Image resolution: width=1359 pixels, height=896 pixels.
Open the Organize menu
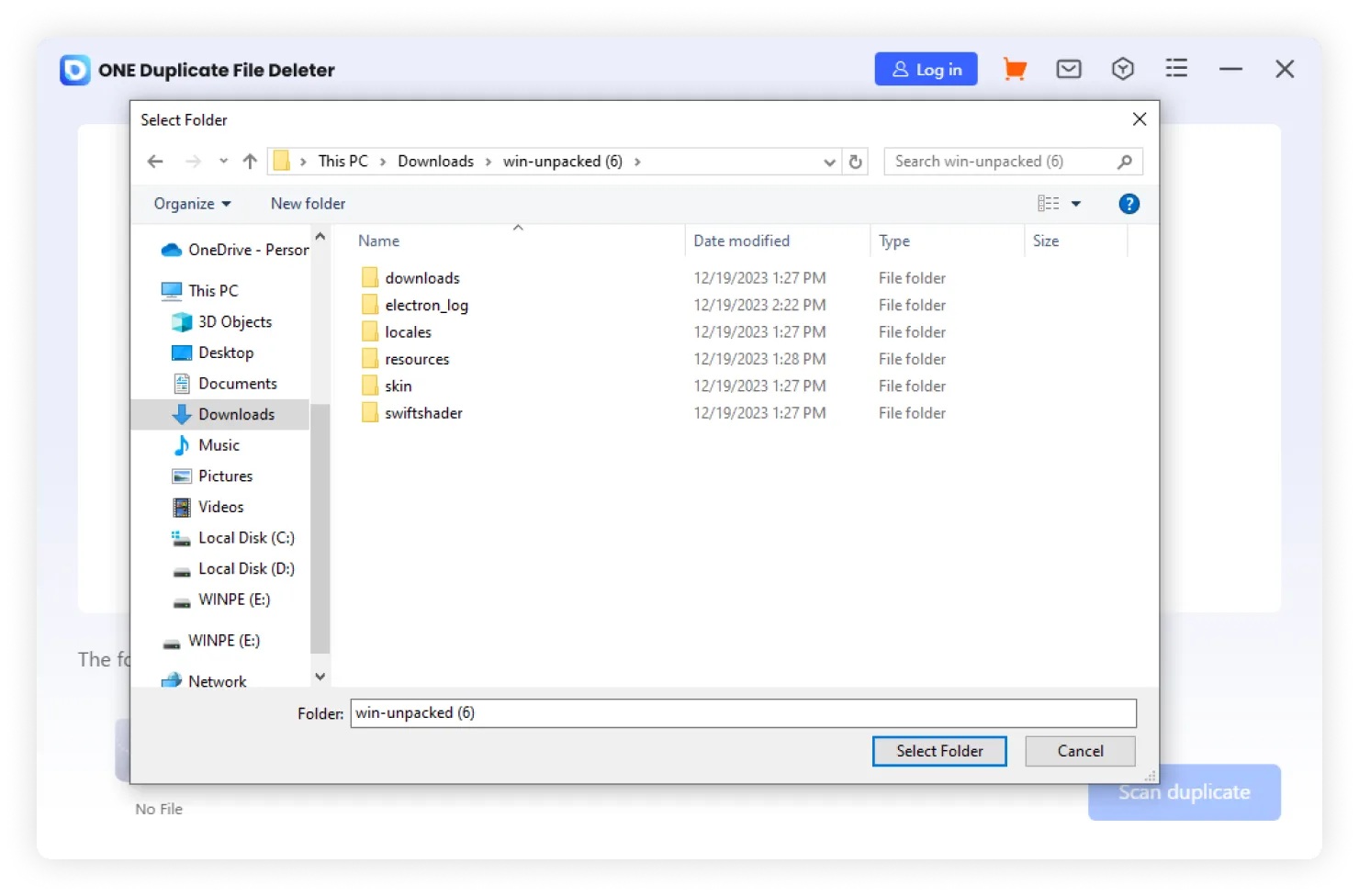192,204
